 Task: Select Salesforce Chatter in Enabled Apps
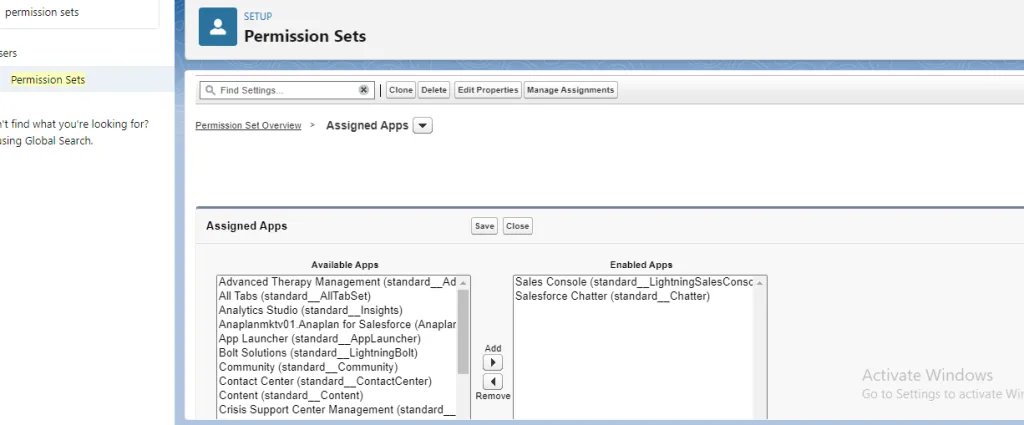634,296
